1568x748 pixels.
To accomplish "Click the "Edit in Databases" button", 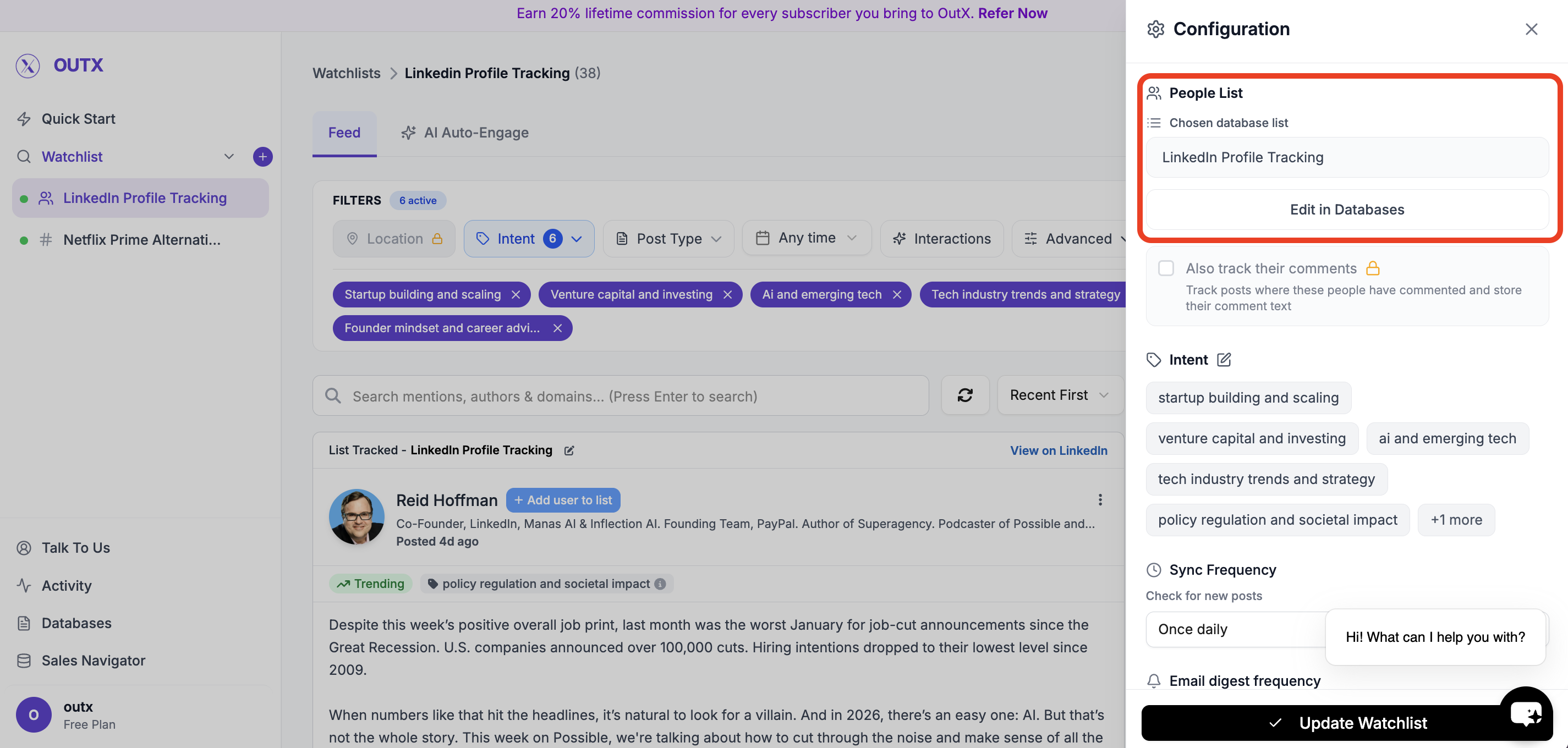I will point(1346,210).
